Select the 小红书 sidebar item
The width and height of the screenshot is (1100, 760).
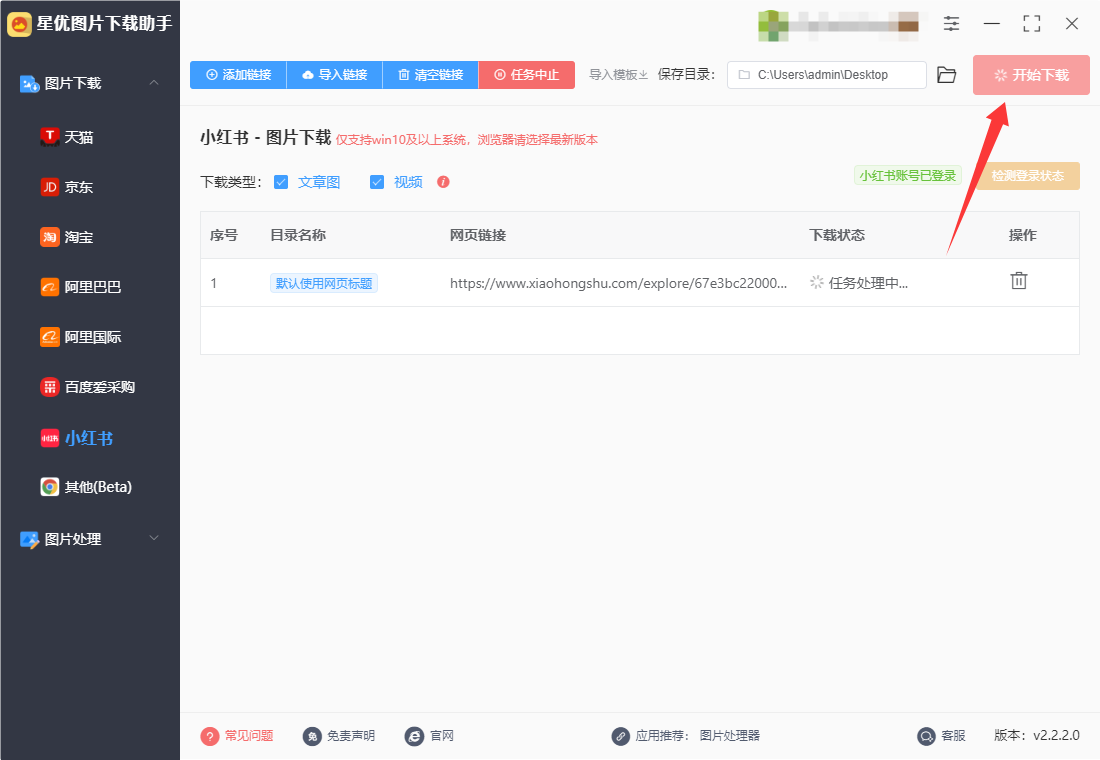pyautogui.click(x=90, y=438)
